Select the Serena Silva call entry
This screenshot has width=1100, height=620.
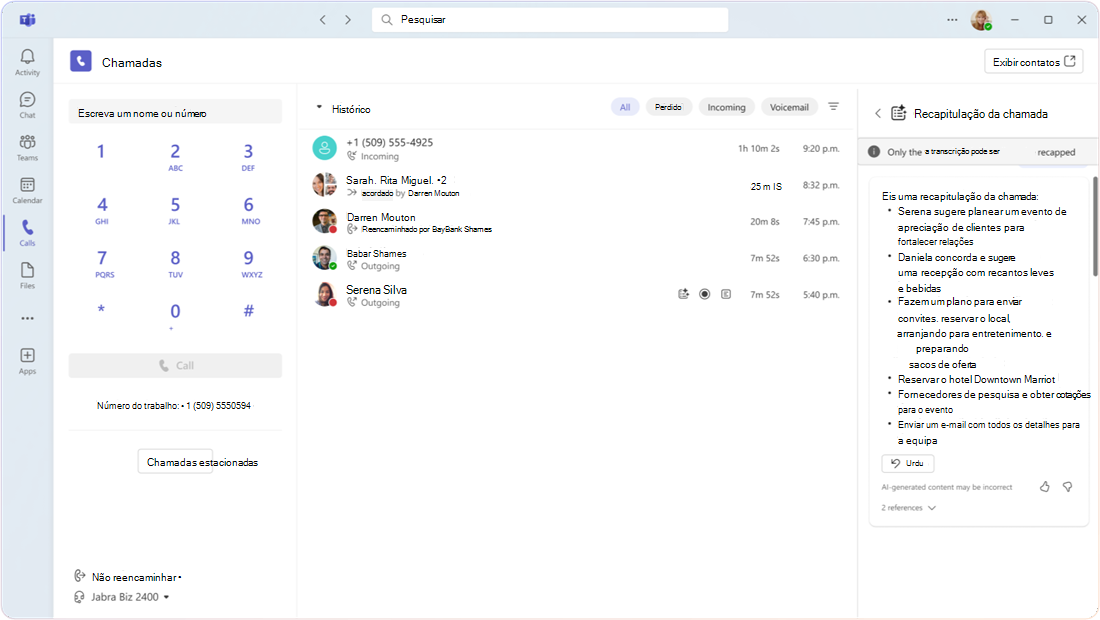(577, 295)
